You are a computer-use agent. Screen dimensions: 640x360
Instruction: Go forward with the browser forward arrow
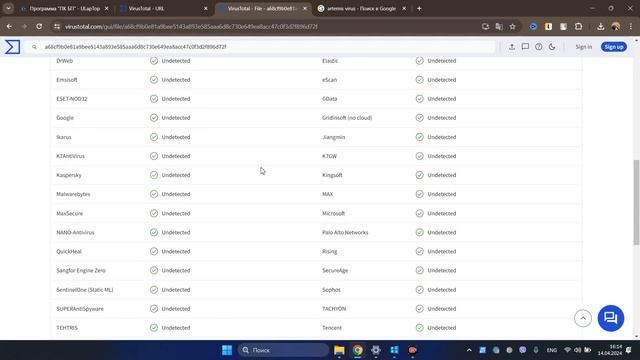[24, 27]
